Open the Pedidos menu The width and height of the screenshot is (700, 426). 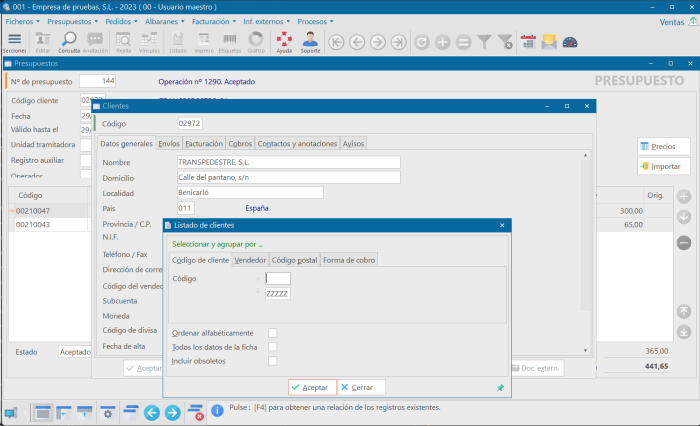(121, 21)
